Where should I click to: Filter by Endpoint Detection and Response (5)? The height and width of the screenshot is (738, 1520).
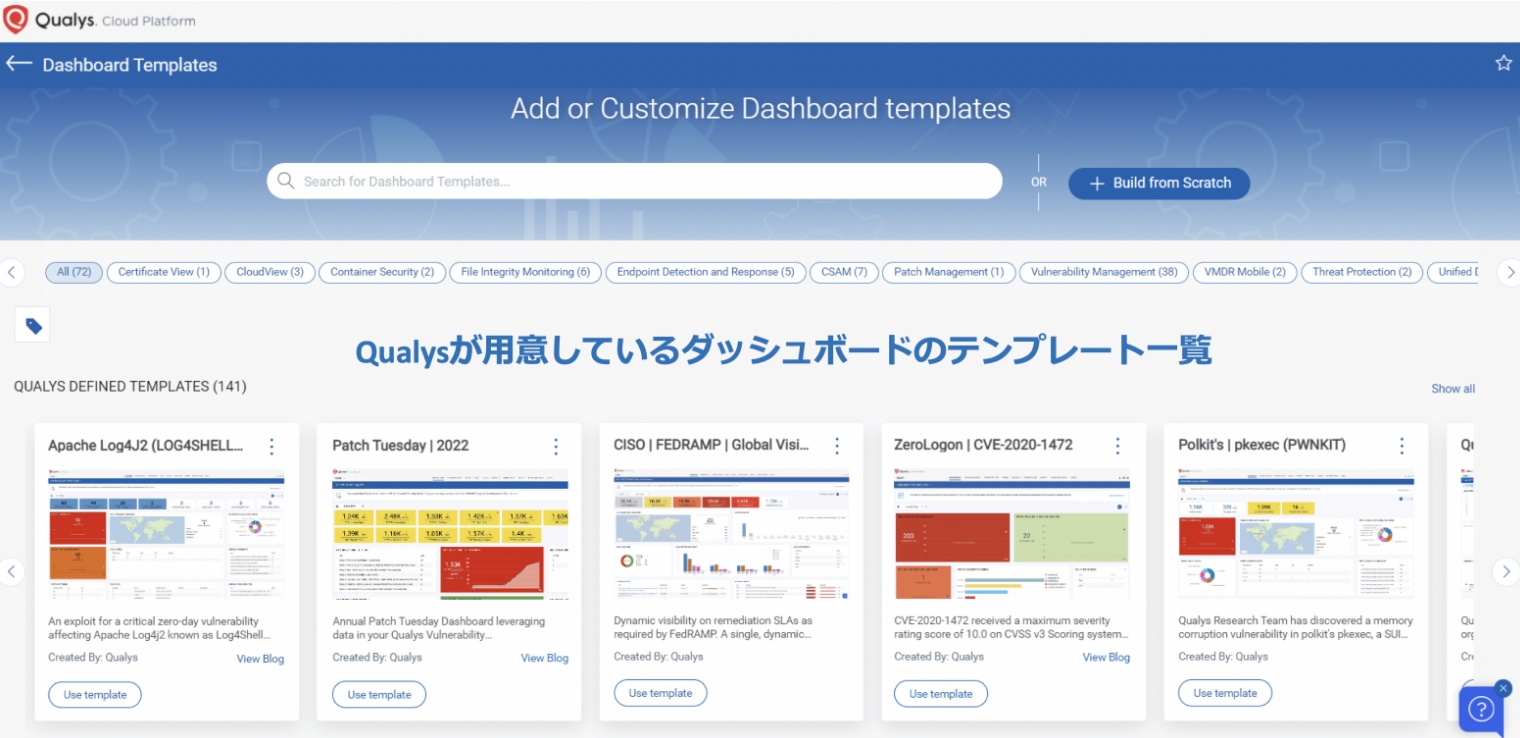pyautogui.click(x=706, y=272)
